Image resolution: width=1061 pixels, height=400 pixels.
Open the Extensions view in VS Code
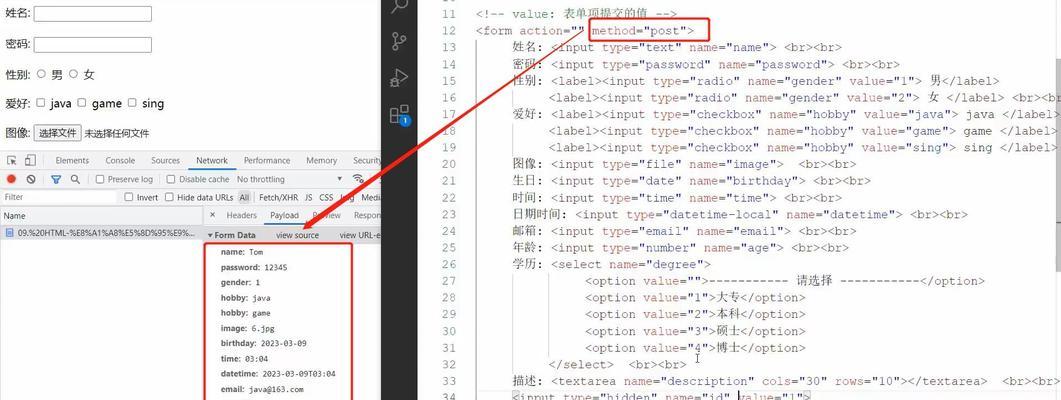coord(400,114)
